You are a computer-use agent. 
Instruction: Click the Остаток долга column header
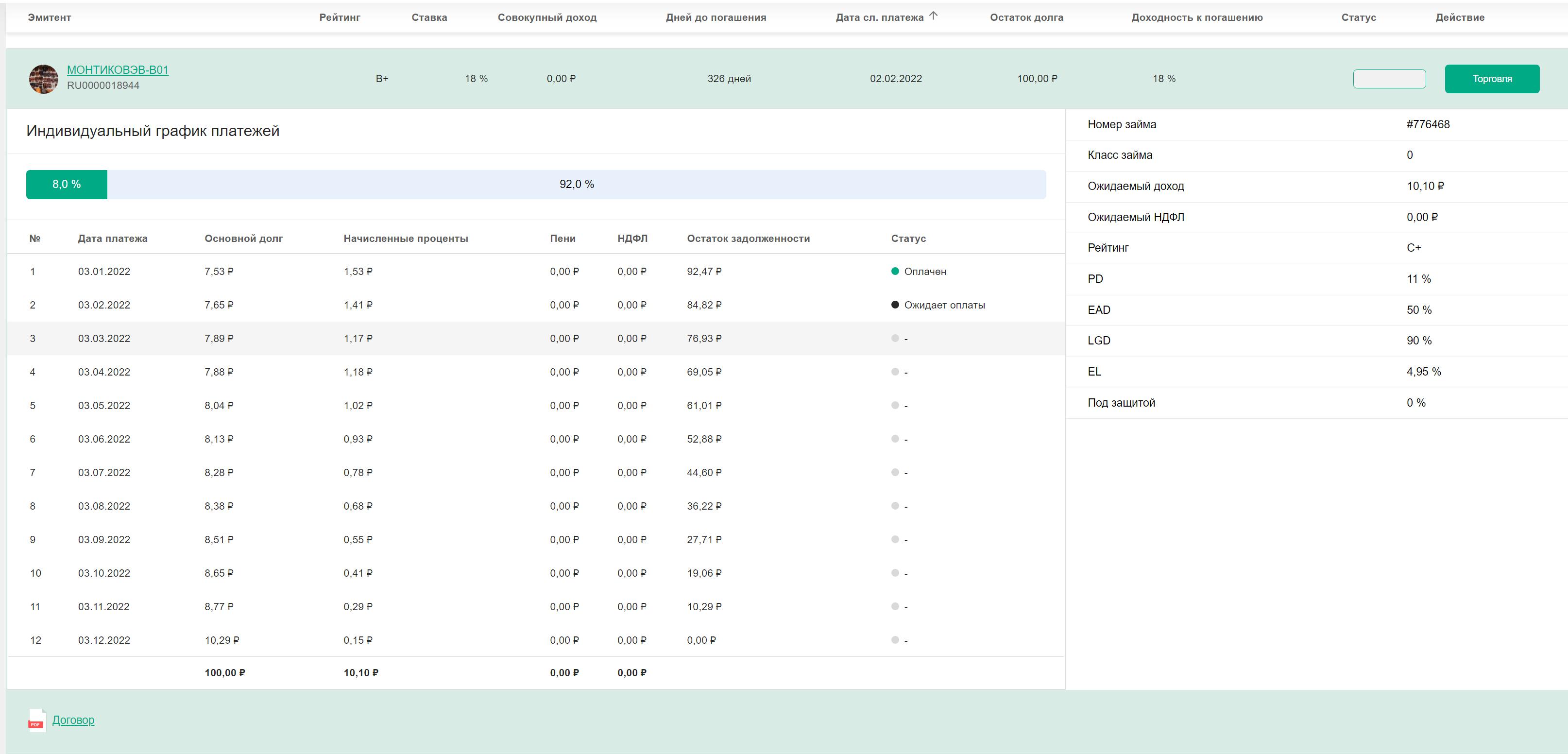point(1026,17)
